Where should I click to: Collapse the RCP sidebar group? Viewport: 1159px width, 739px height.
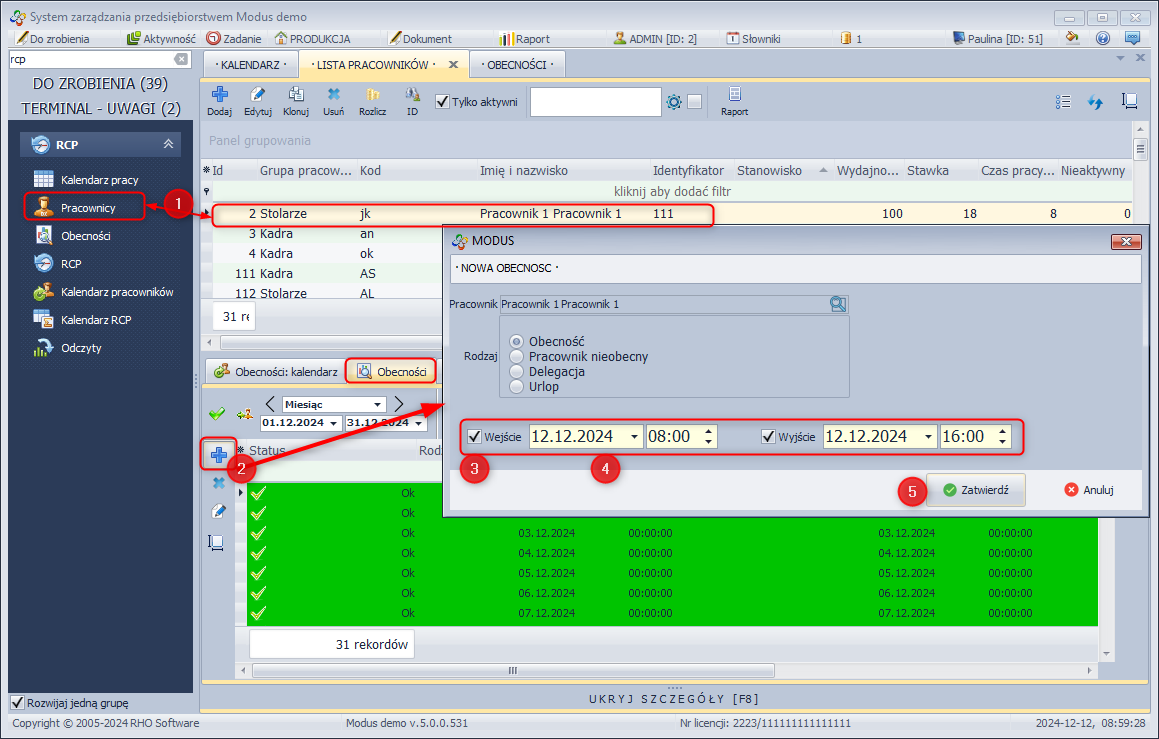[168, 145]
